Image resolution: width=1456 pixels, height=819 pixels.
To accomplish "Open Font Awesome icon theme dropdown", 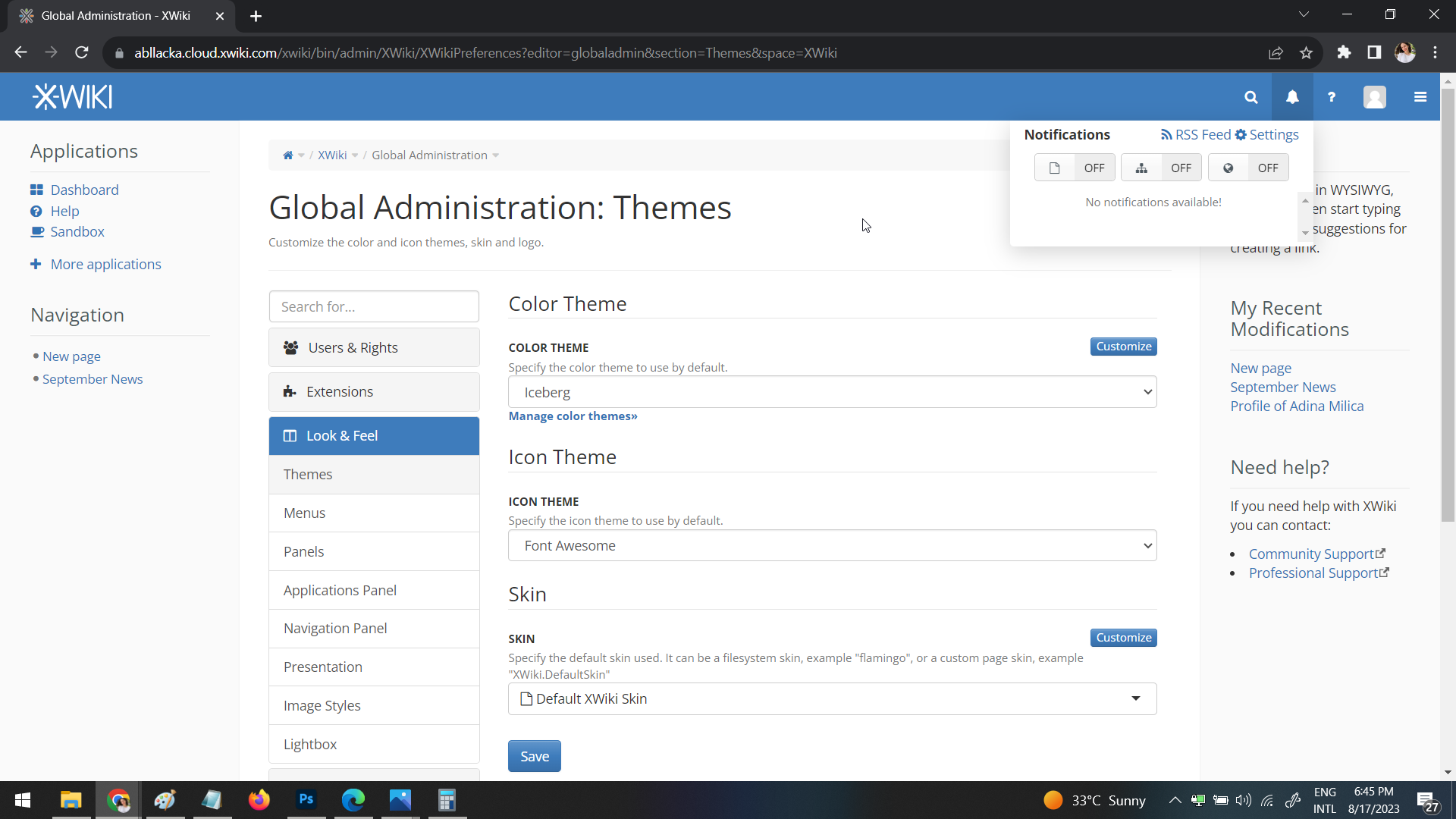I will (x=832, y=545).
